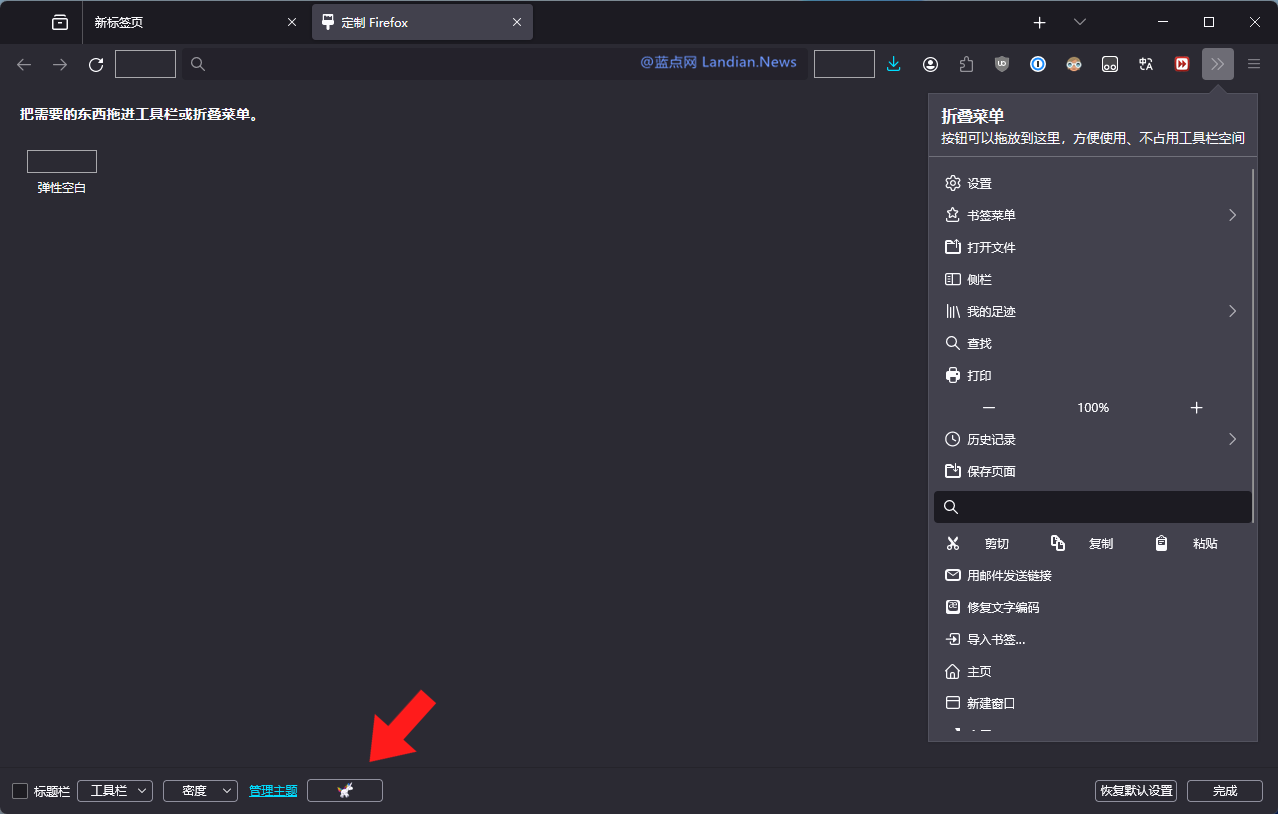Image resolution: width=1278 pixels, height=814 pixels.
Task: Click the uBlock shield icon in toolbar
Action: click(x=1002, y=64)
